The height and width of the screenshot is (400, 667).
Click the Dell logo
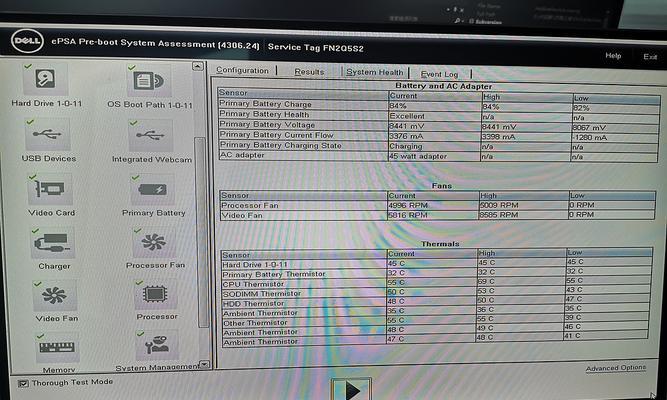coord(28,41)
